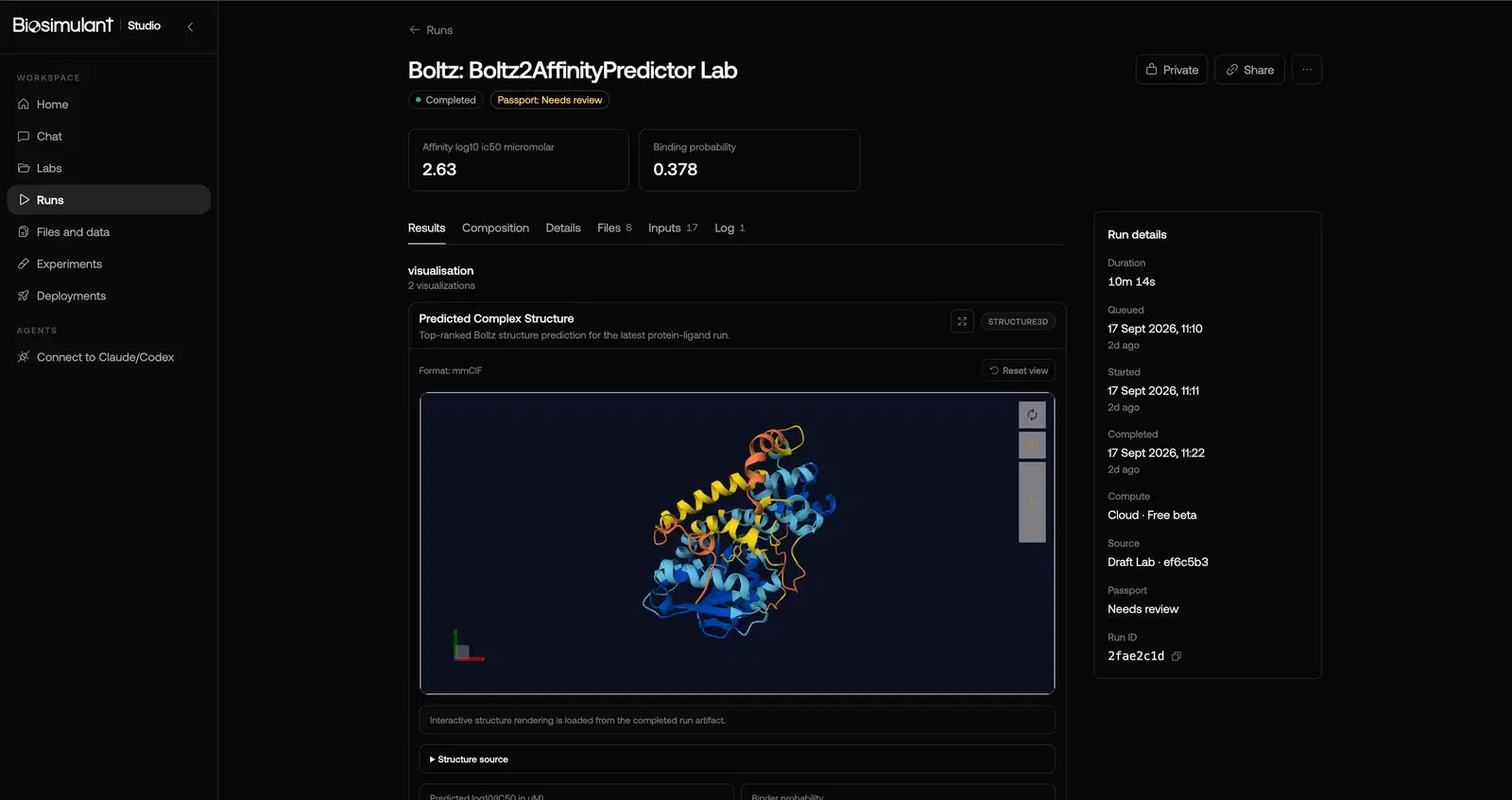This screenshot has height=800, width=1512.
Task: Click the STRUCTURE3D tag
Action: click(x=1018, y=322)
